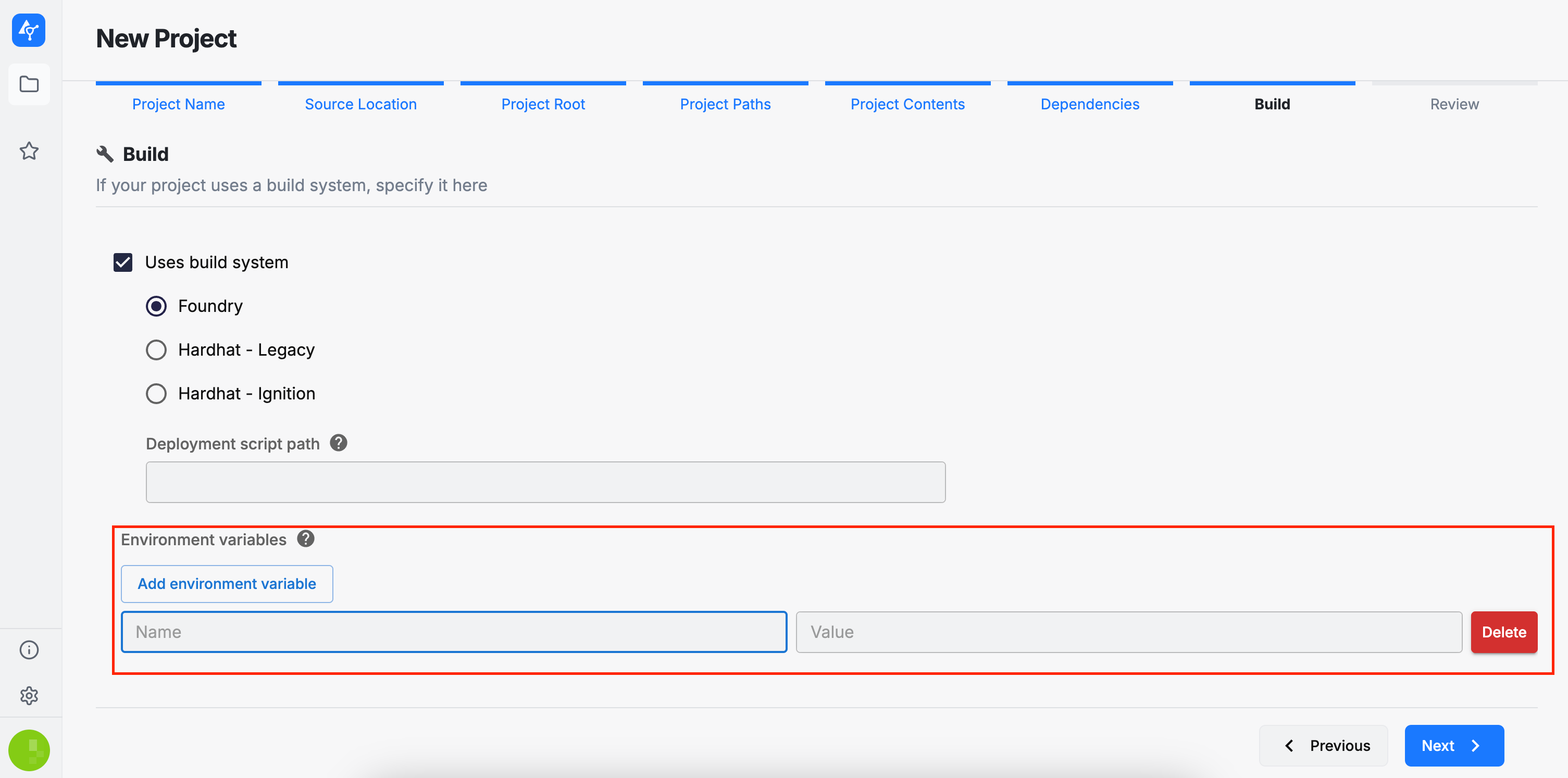Go to the Dependencies step tab
The height and width of the screenshot is (778, 1568).
click(1089, 104)
